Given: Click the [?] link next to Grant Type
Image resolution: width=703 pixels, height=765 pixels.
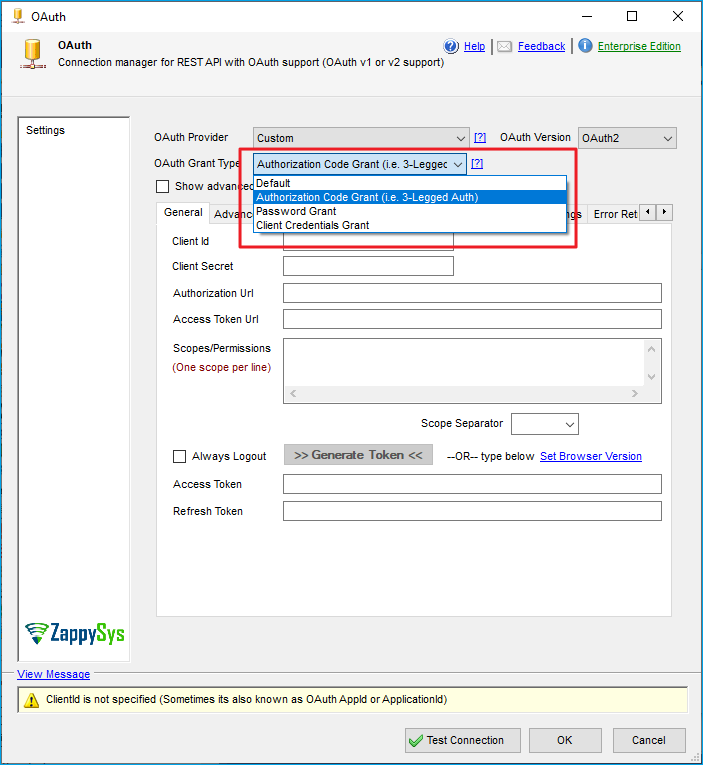Looking at the screenshot, I should [x=477, y=163].
